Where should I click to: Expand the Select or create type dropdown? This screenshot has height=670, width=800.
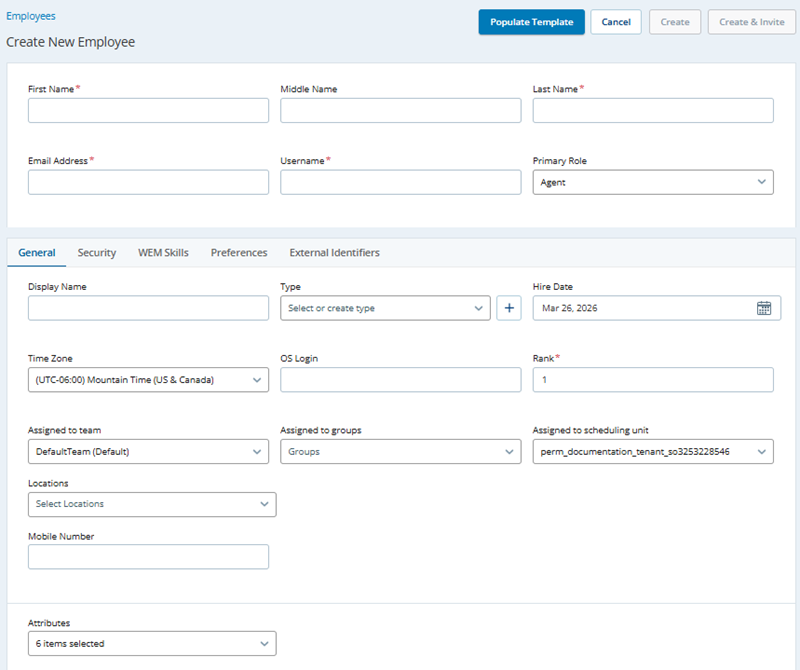coord(385,308)
